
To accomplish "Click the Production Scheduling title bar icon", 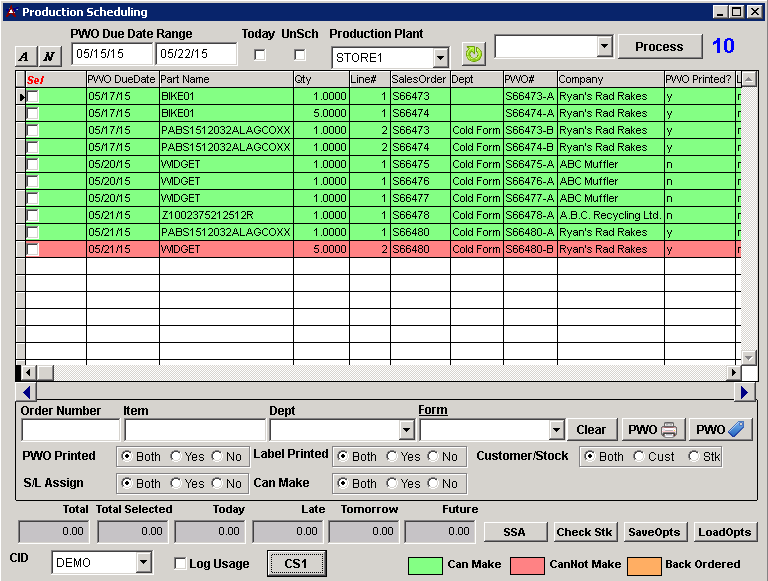I will (x=11, y=12).
